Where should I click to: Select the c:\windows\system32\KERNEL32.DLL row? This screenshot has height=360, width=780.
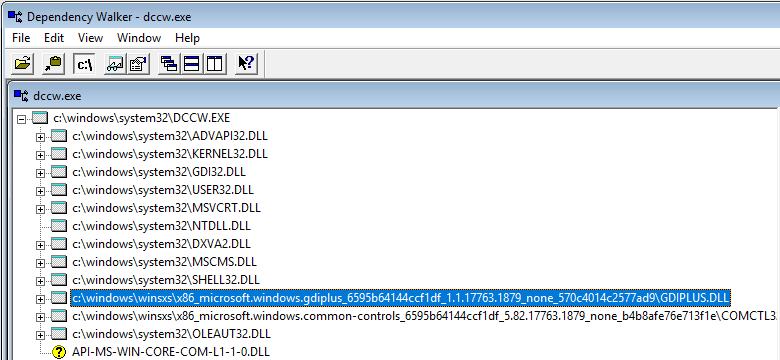[170, 154]
